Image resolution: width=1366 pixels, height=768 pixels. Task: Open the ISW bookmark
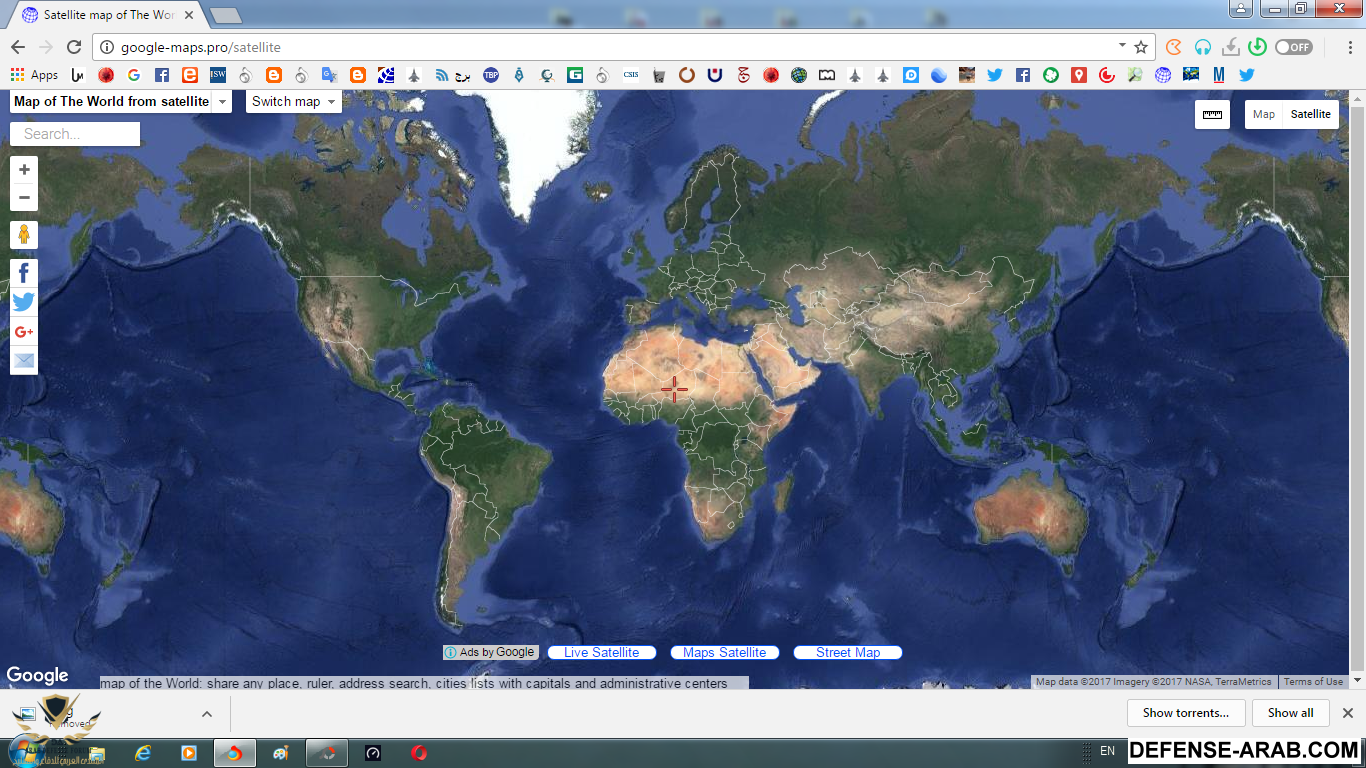(217, 75)
